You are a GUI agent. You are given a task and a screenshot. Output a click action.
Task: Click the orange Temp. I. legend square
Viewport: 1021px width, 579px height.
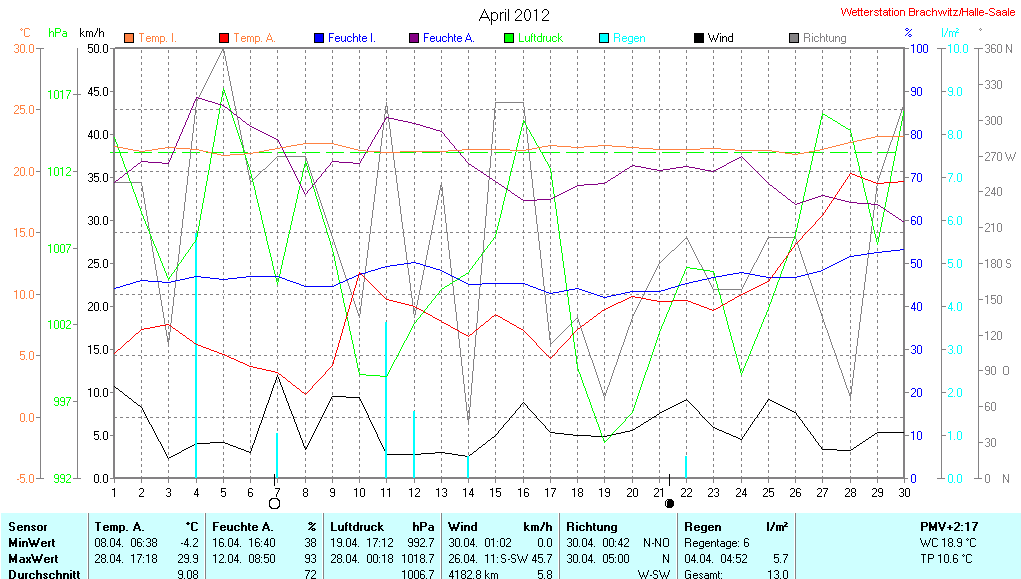[129, 38]
